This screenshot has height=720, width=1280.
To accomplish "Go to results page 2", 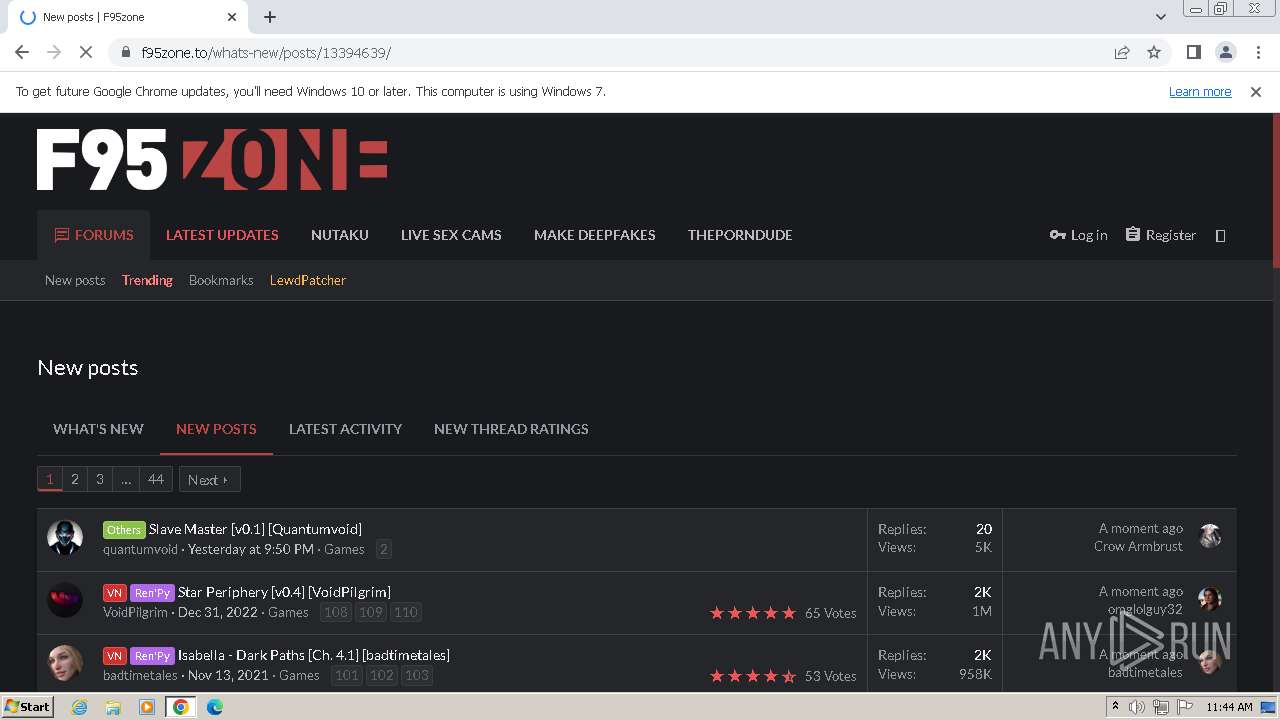I will pos(75,479).
